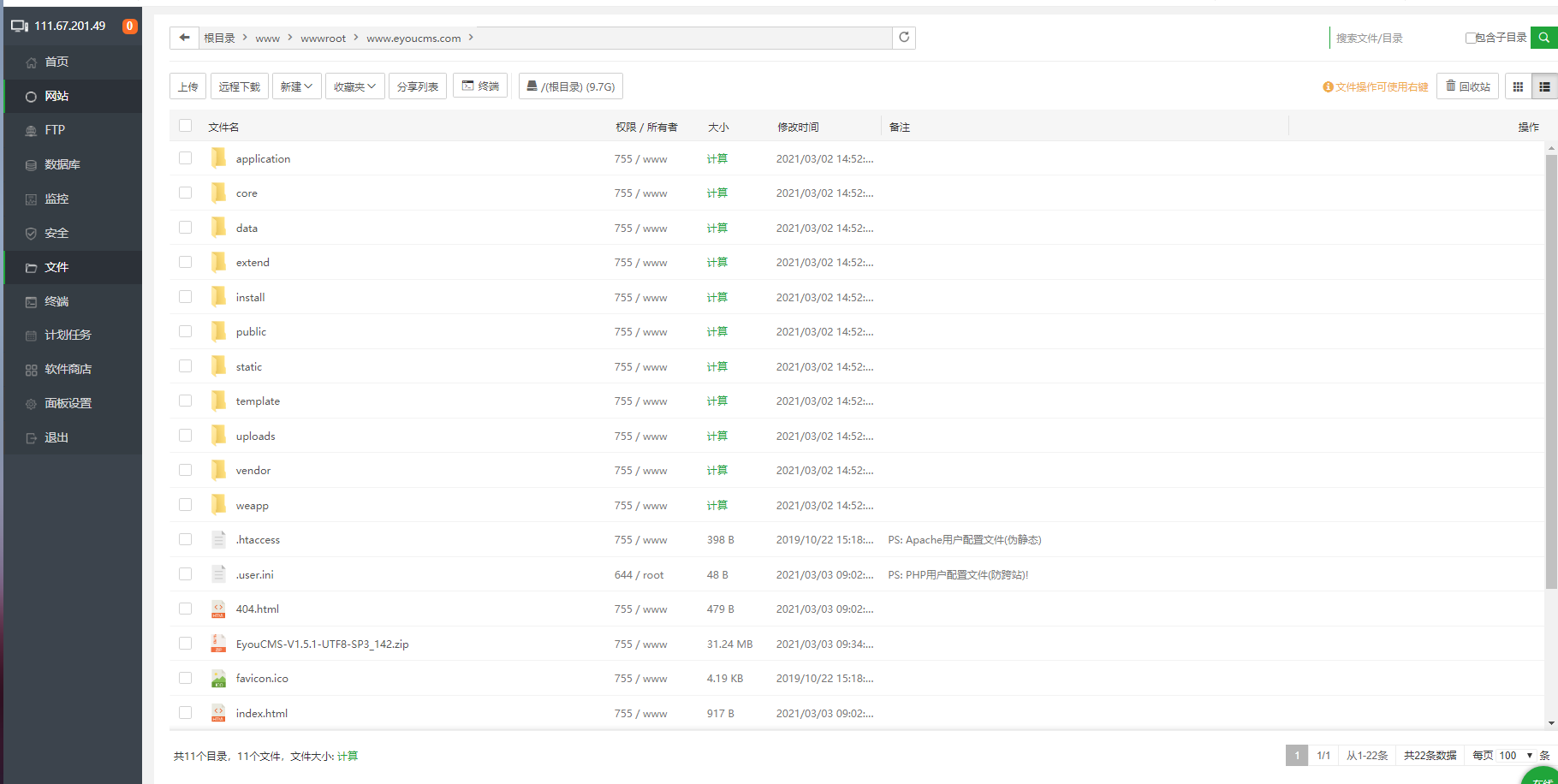Open the 回收站 recycle bin

[1467, 86]
